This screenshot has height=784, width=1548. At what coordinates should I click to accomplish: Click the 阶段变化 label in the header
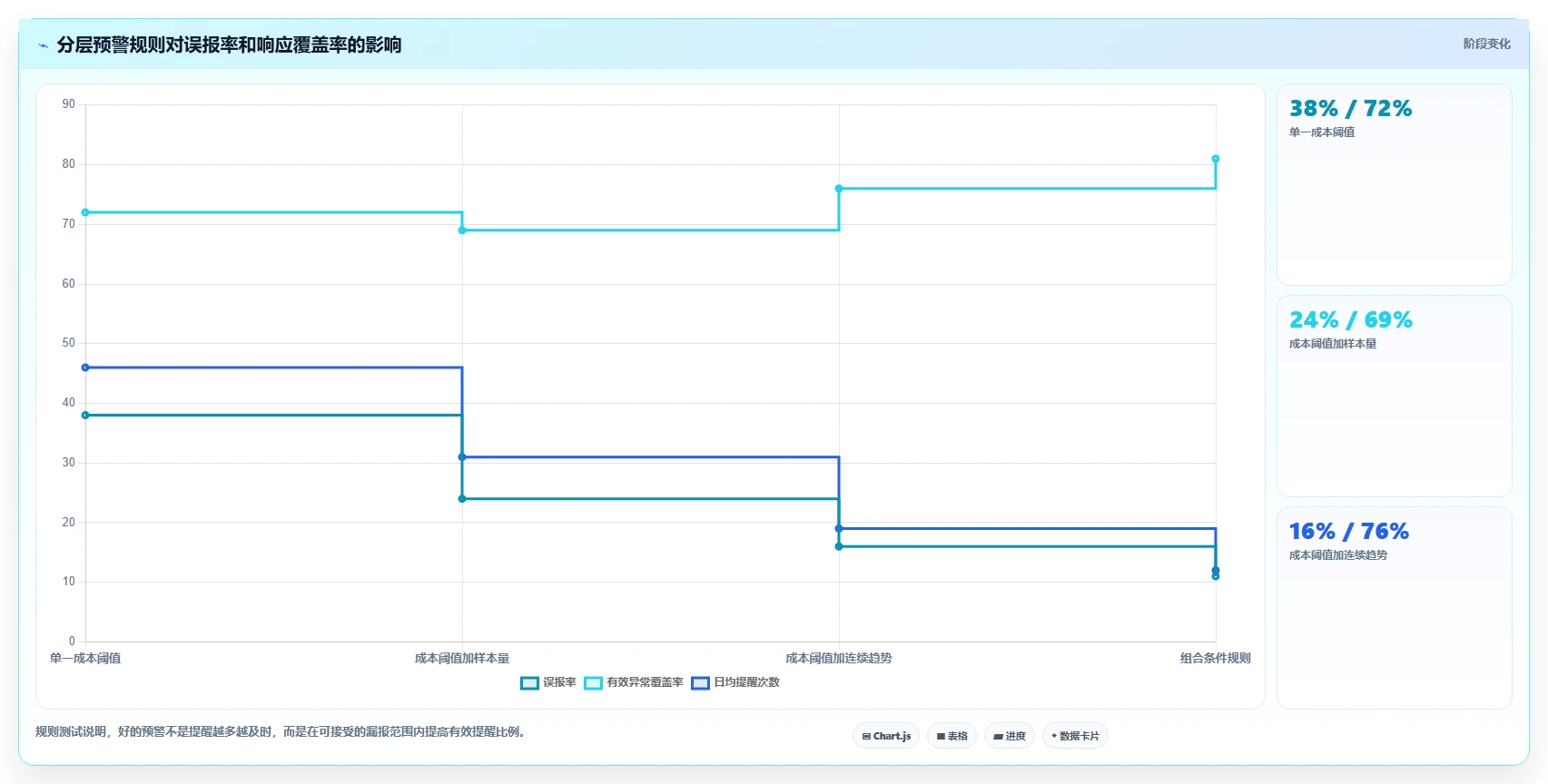[1486, 44]
